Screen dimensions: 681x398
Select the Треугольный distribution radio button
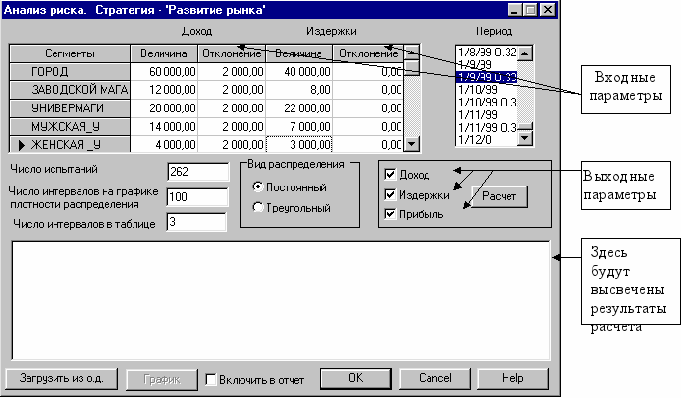(x=258, y=207)
